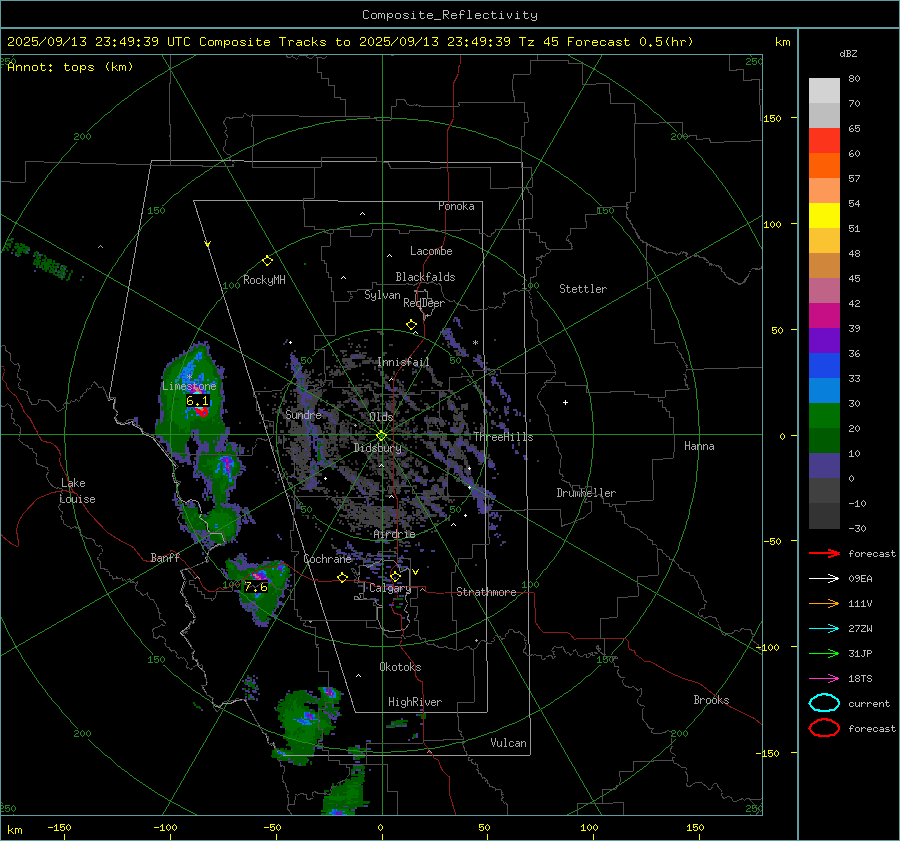Select the 6.1 storm top label
This screenshot has width=900, height=841.
point(197,401)
